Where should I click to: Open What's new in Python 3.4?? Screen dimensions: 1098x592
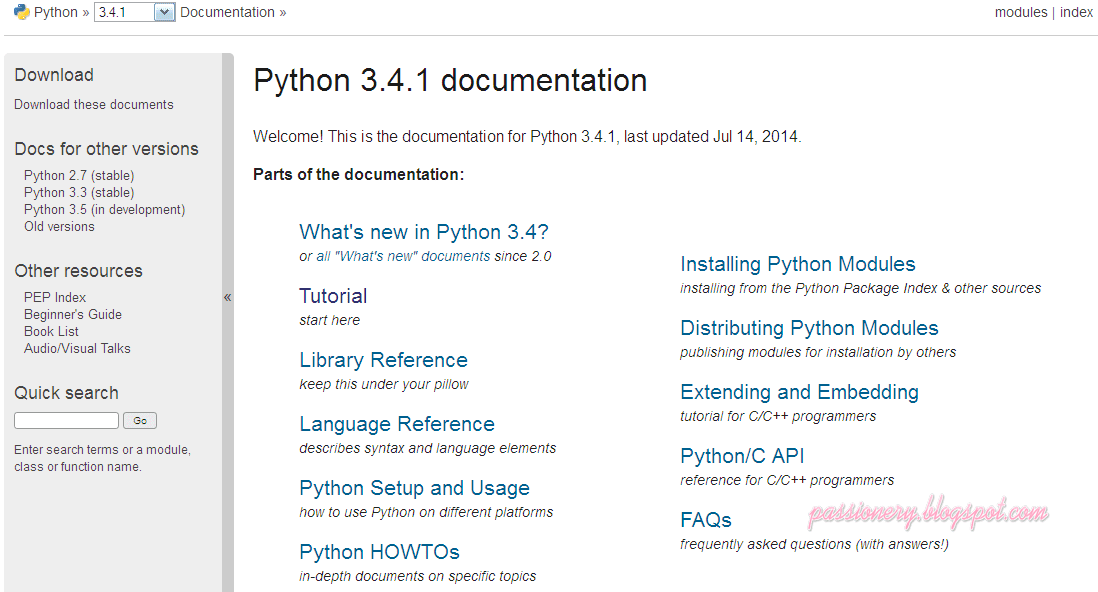[423, 232]
